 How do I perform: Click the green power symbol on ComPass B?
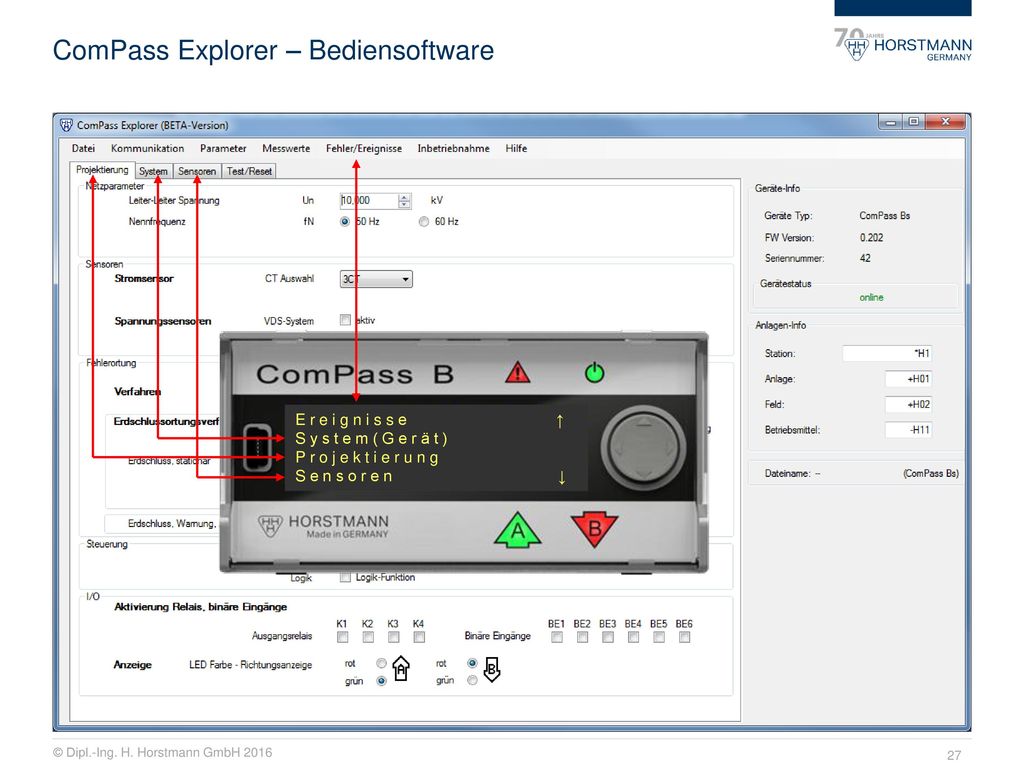click(594, 372)
